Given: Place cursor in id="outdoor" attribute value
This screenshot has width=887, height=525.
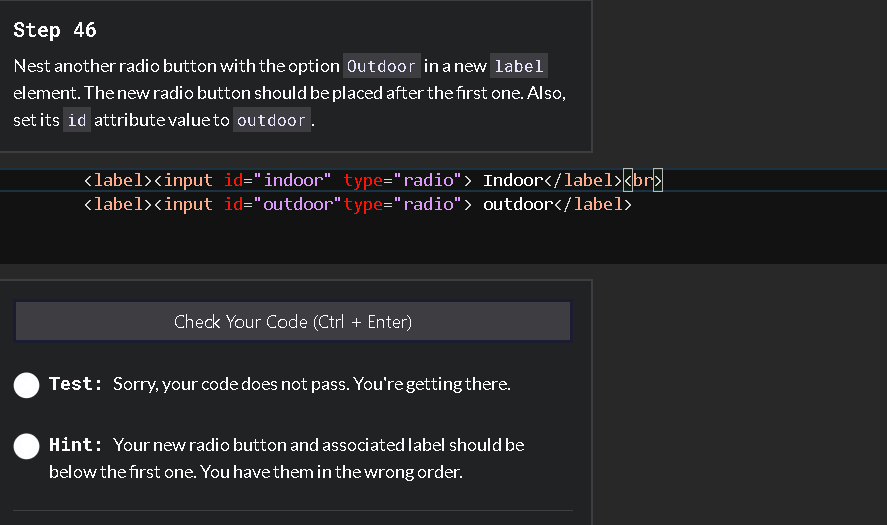Looking at the screenshot, I should pos(300,205).
